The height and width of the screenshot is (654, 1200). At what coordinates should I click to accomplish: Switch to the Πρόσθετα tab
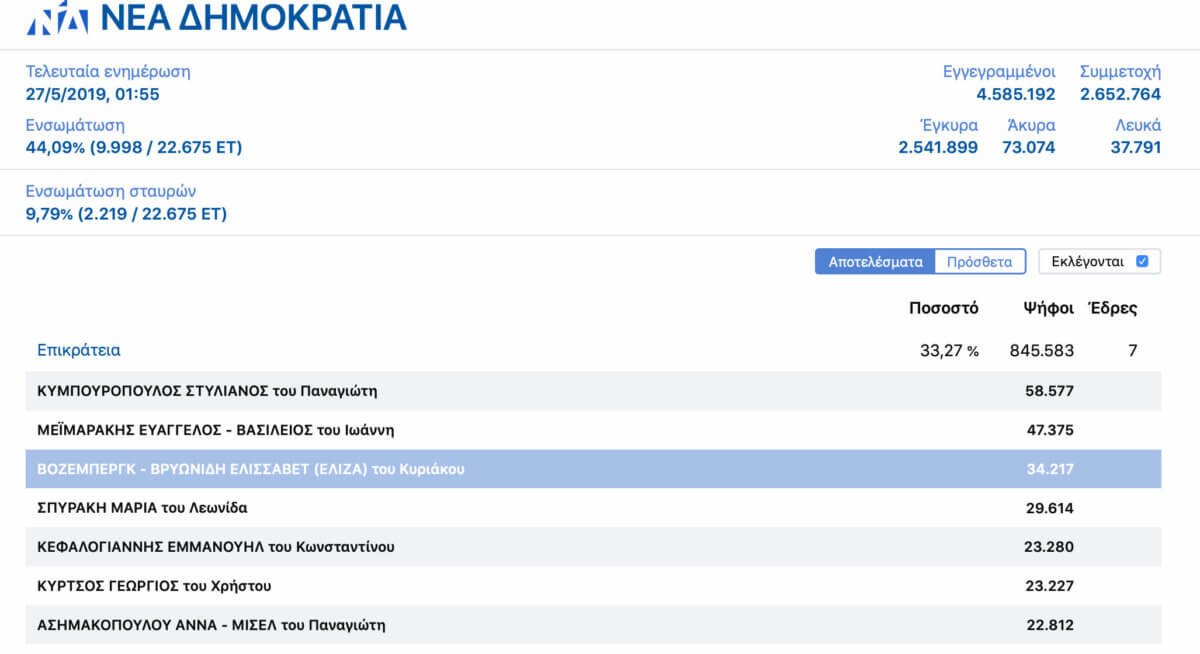click(x=980, y=262)
